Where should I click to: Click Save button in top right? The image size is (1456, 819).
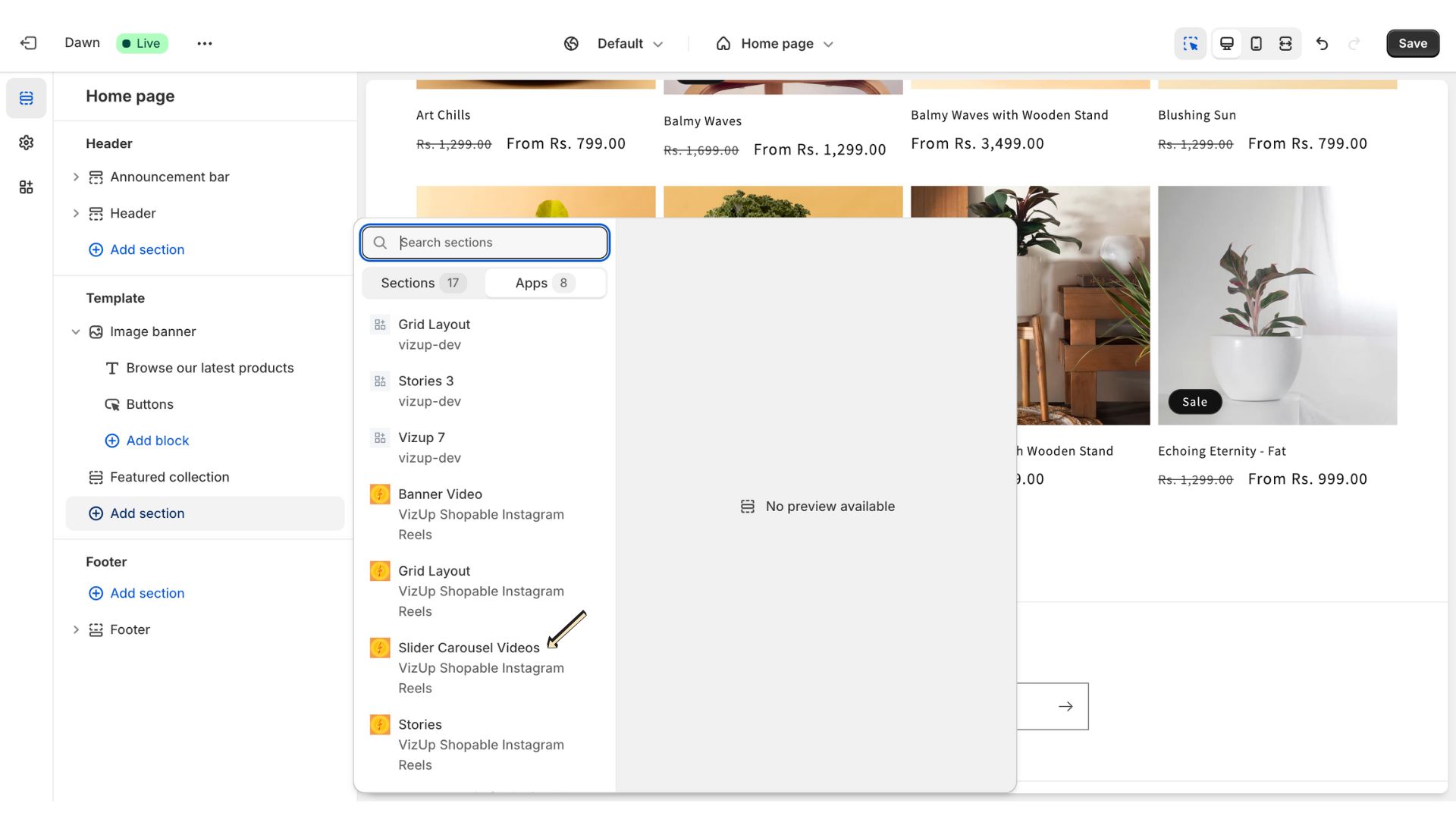(x=1413, y=44)
